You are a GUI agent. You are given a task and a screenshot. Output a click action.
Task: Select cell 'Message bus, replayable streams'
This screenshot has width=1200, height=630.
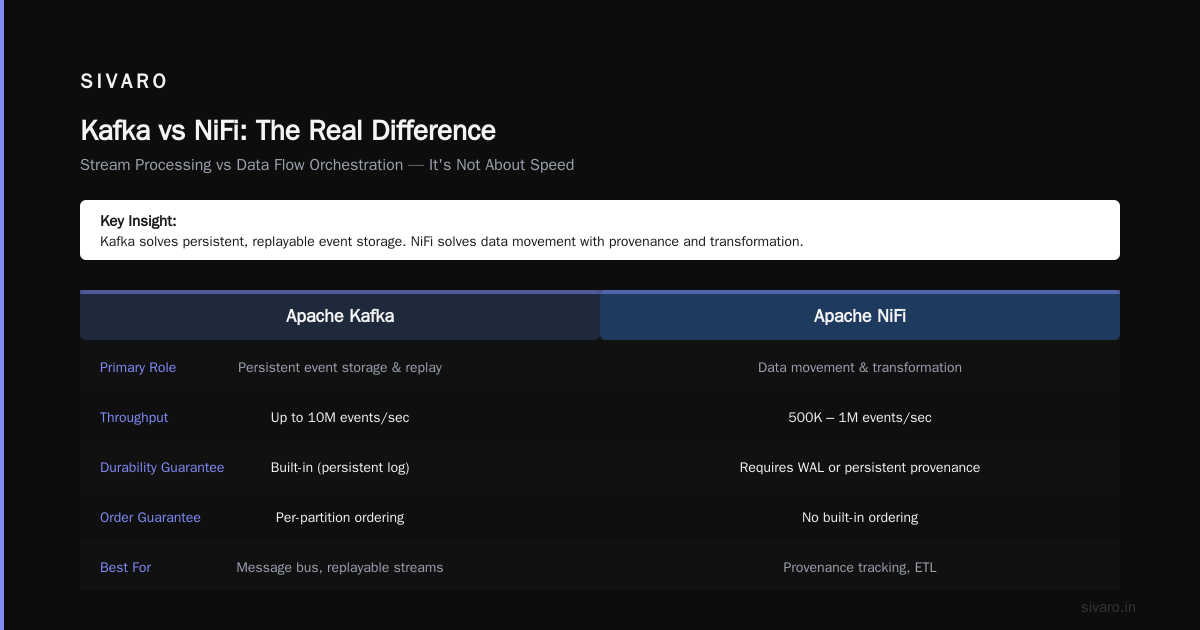click(340, 567)
